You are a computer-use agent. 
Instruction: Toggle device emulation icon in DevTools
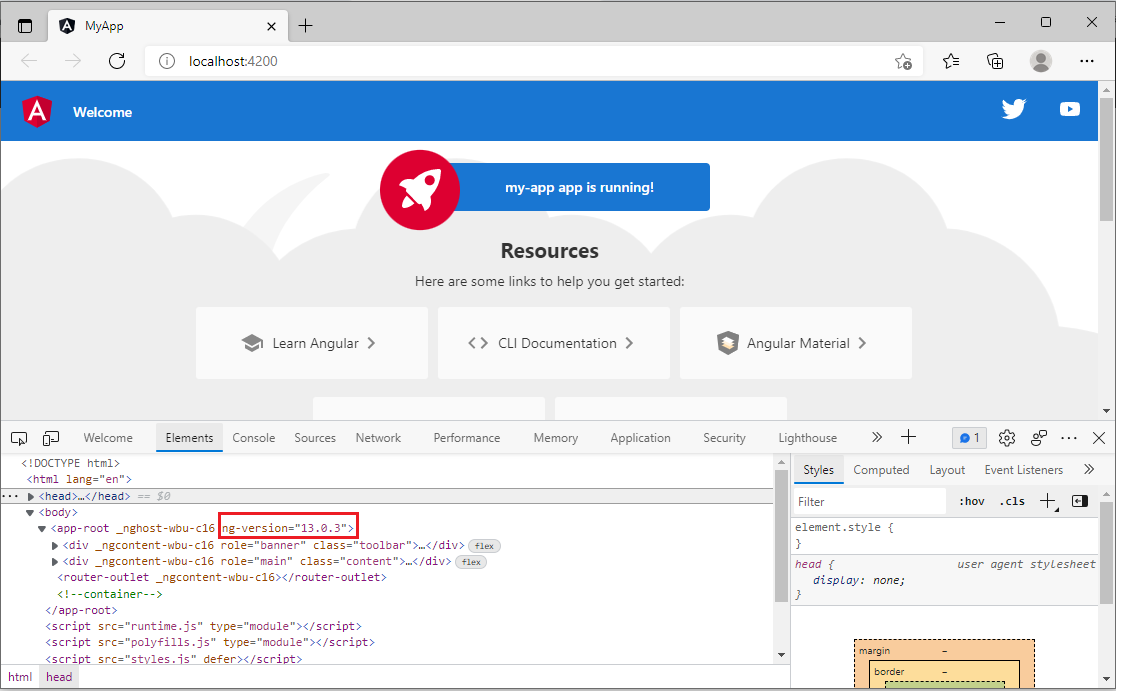[x=51, y=441]
